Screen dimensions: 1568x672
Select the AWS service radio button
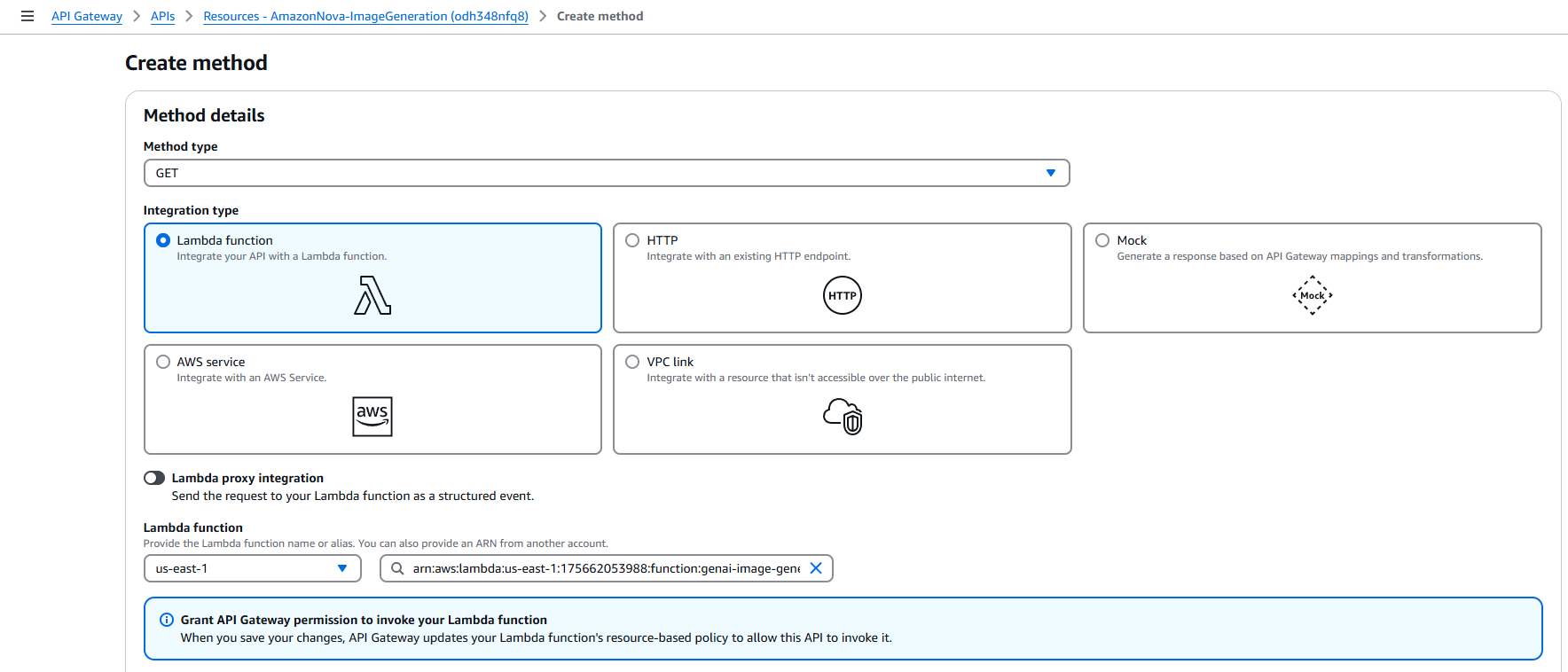click(x=163, y=362)
